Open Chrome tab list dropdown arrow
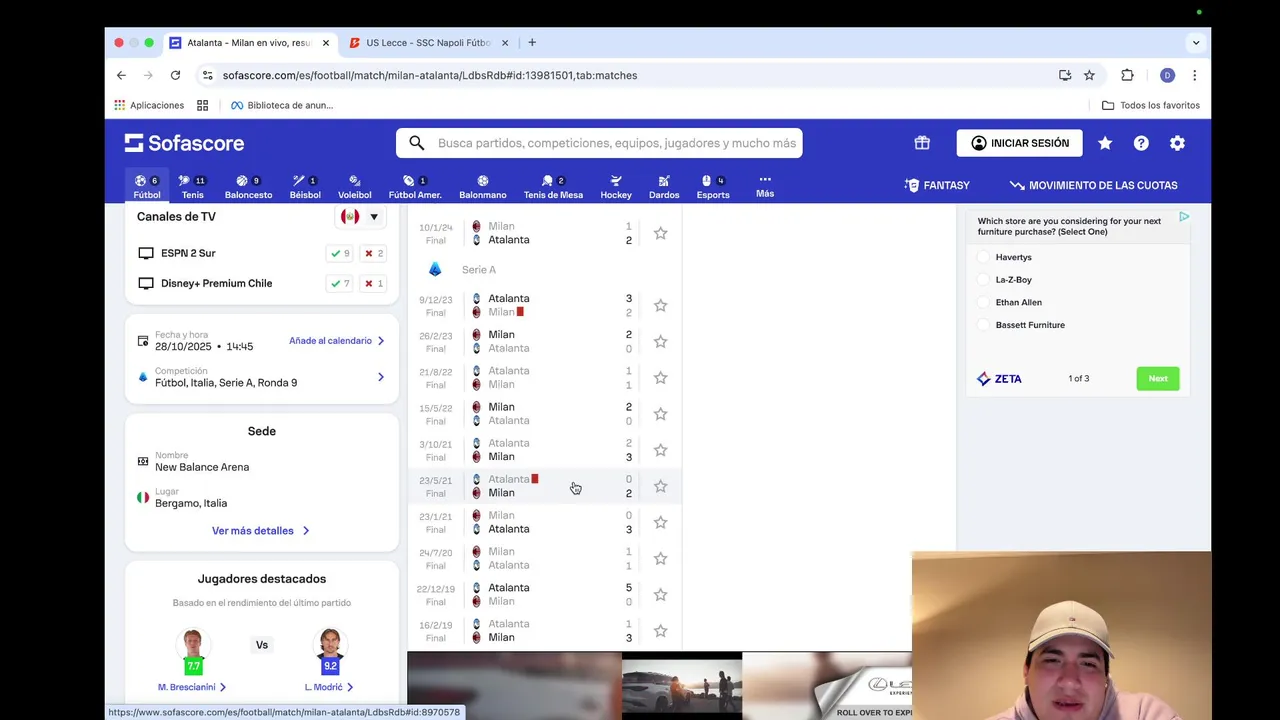 [x=1195, y=43]
